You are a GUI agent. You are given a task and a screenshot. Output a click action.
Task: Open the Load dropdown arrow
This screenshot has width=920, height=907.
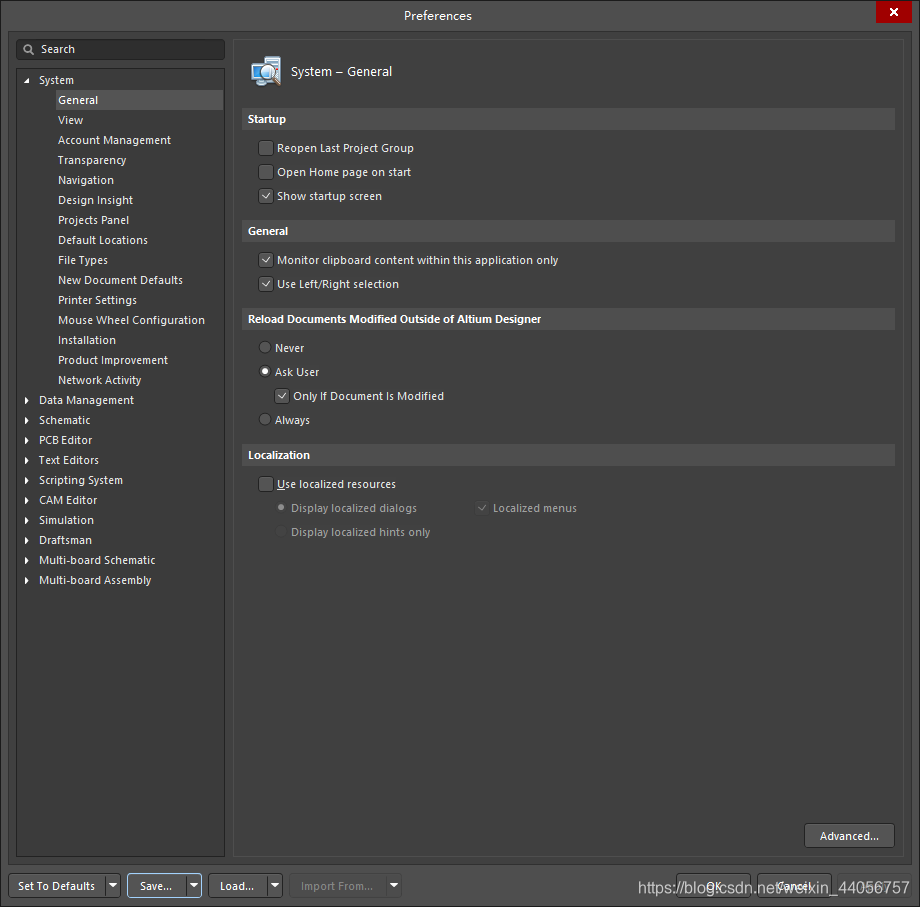pos(275,885)
